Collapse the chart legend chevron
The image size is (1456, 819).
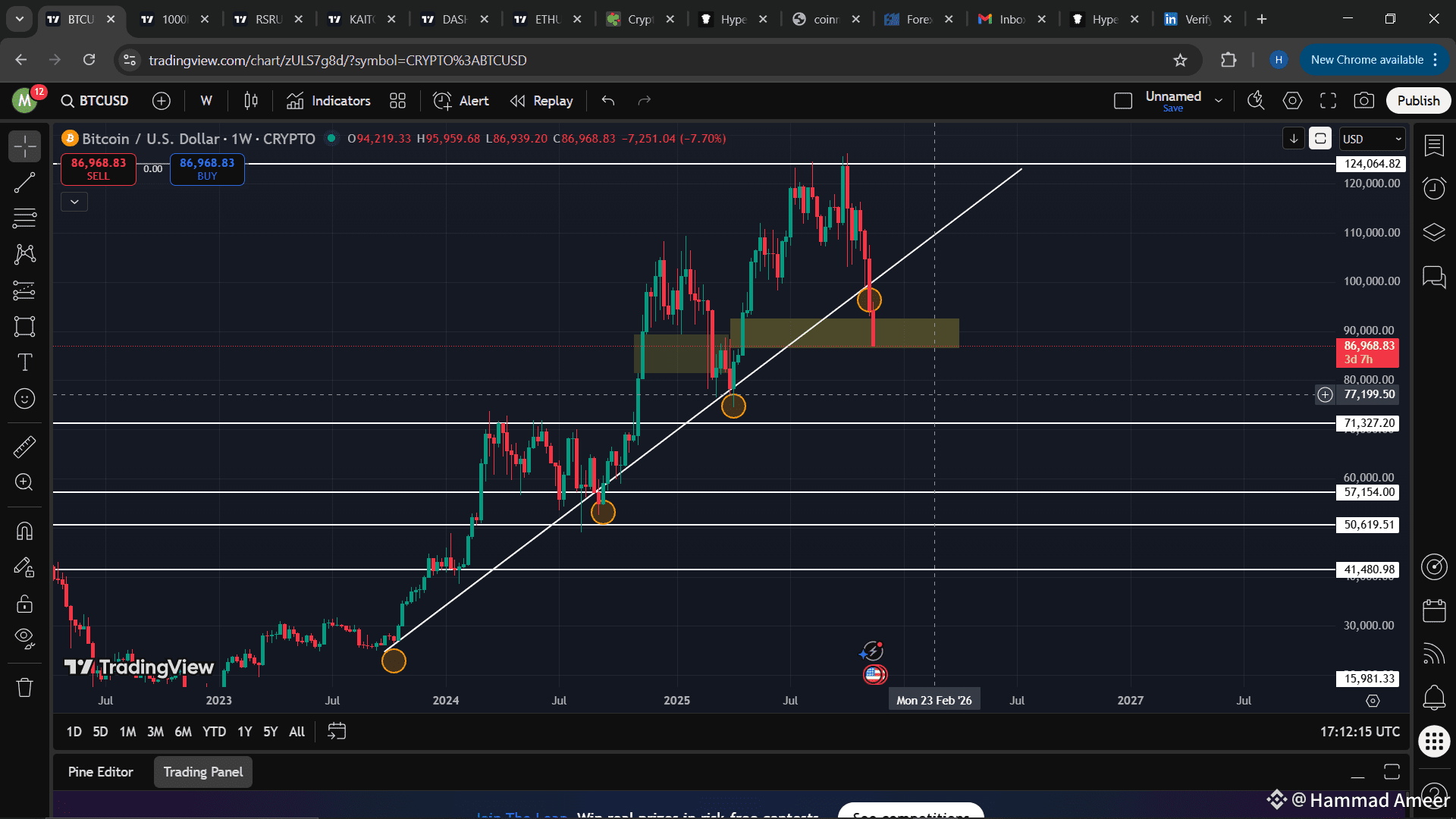(74, 202)
